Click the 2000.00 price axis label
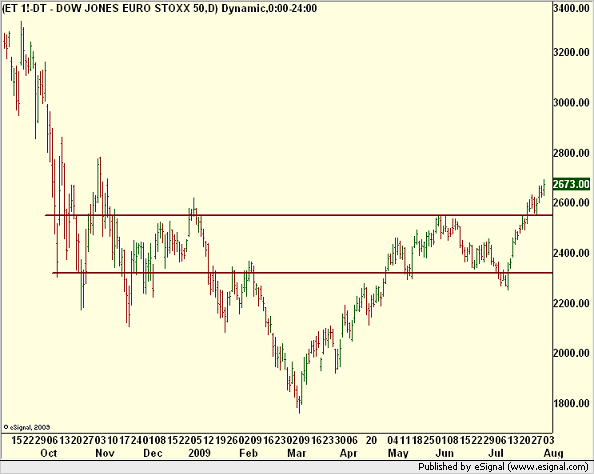This screenshot has width=594, height=474. 571,353
